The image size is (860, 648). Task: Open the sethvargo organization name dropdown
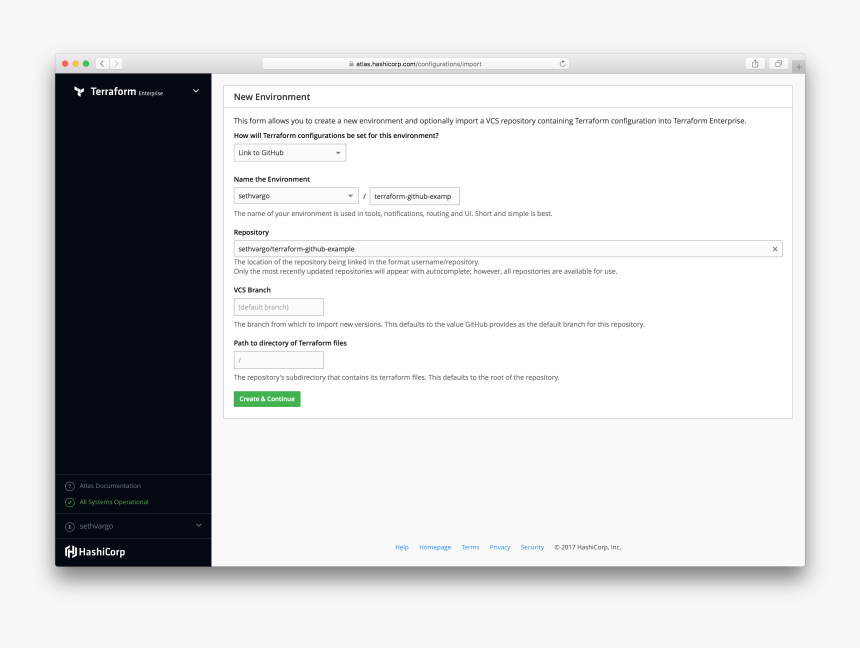click(x=295, y=196)
